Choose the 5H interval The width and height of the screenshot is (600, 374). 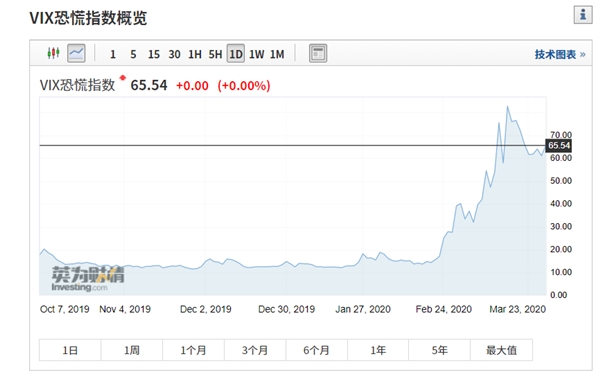tap(215, 54)
